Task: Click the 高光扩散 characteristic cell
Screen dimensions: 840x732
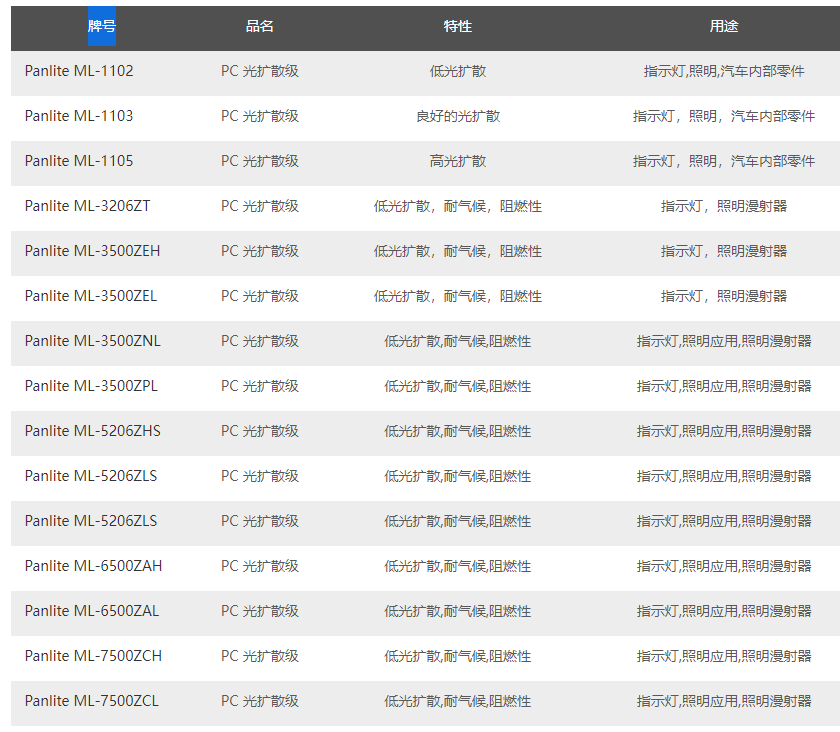Action: click(458, 161)
